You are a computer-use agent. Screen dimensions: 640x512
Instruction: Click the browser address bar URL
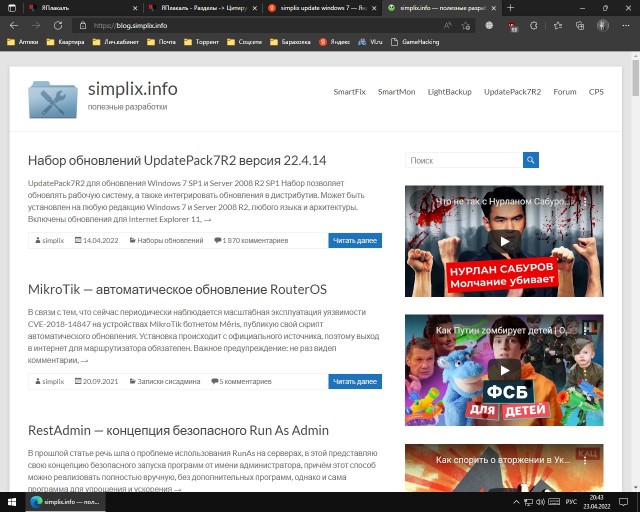click(x=130, y=25)
